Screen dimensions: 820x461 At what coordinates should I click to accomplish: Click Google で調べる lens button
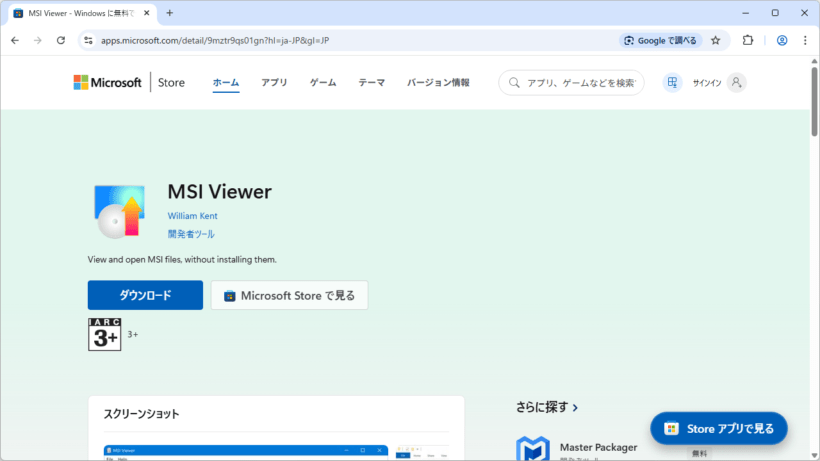pos(660,40)
